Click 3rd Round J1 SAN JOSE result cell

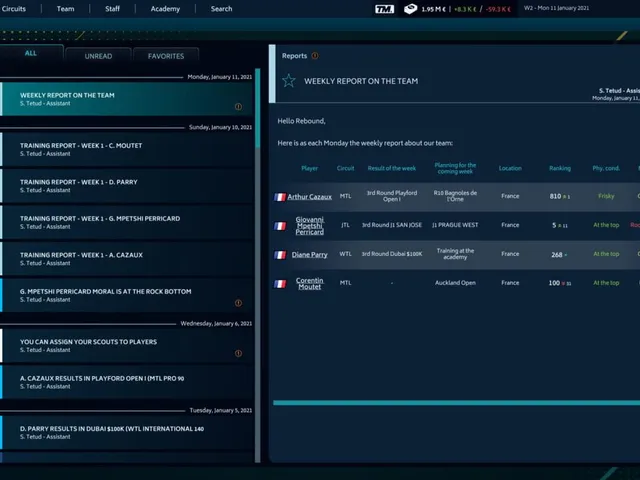pyautogui.click(x=392, y=225)
